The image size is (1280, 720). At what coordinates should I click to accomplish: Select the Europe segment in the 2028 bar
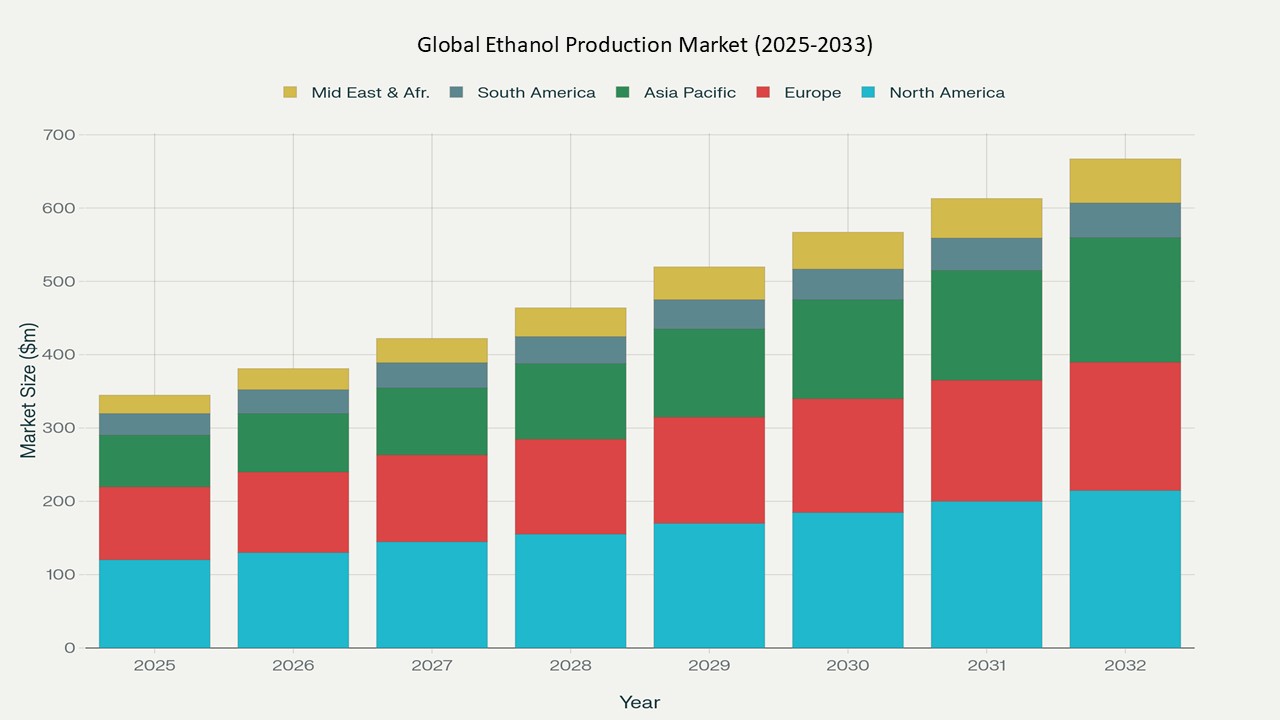click(x=570, y=486)
